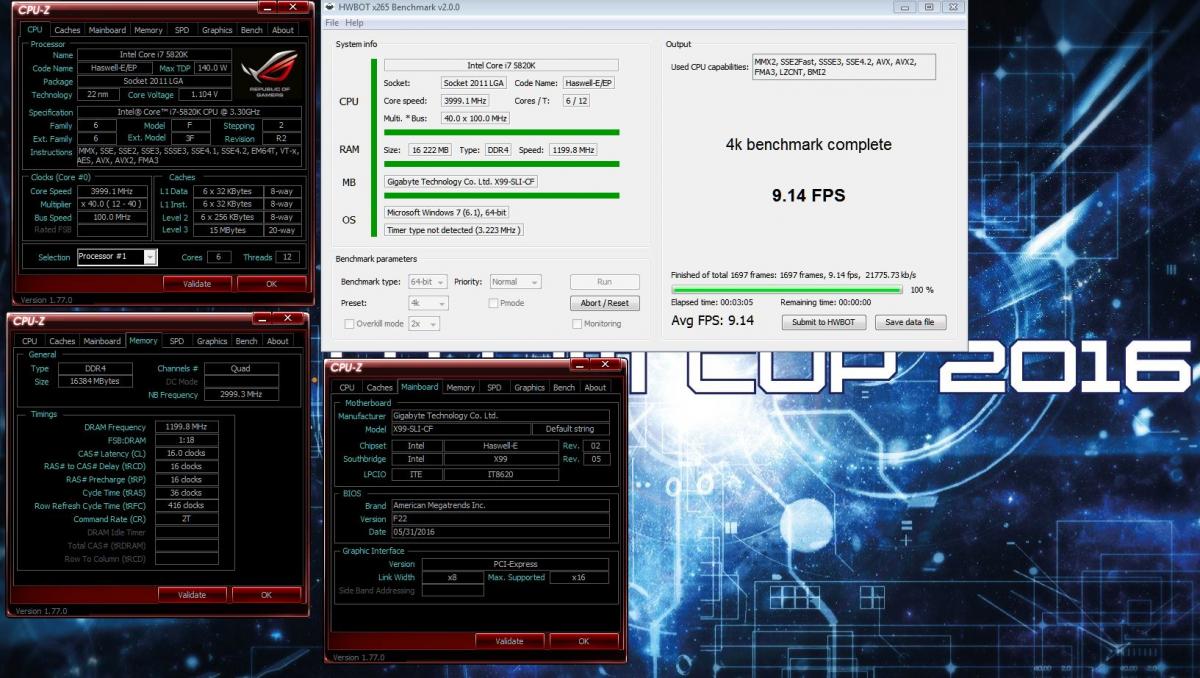Click the Multiplier x 40.0 value in CPU-Z
The height and width of the screenshot is (678, 1200).
pos(114,203)
